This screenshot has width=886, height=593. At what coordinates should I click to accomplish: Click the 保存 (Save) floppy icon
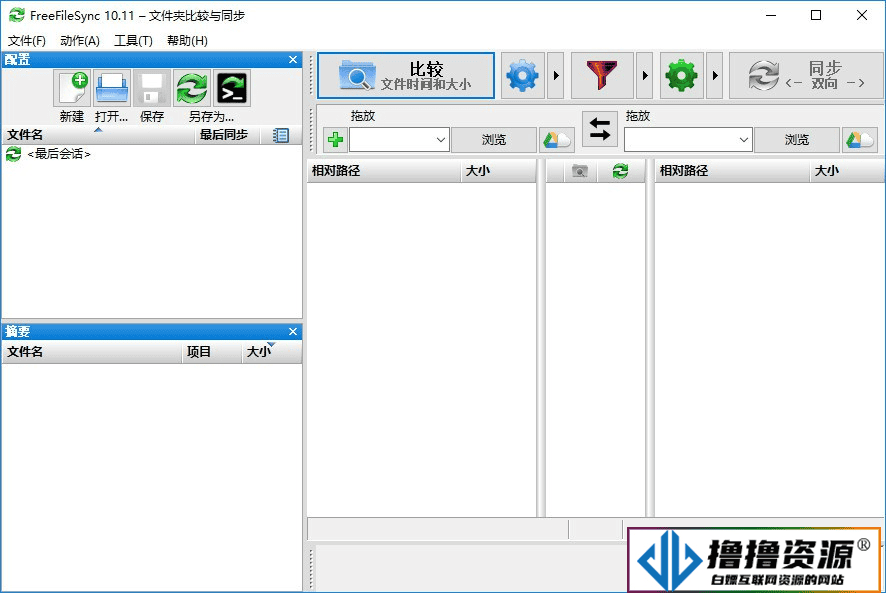click(x=151, y=88)
